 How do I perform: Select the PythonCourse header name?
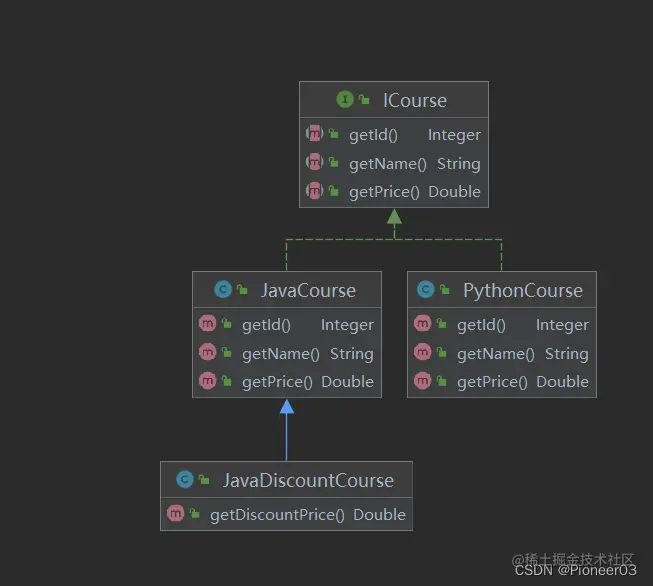[523, 290]
